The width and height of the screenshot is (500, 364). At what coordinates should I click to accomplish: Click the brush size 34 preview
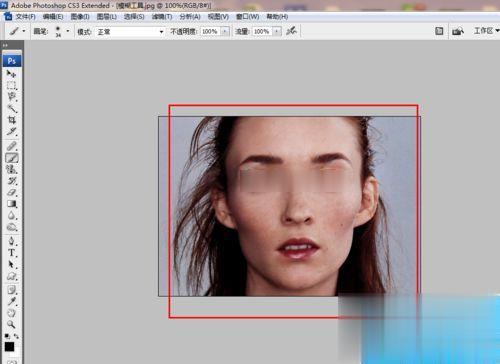(58, 31)
